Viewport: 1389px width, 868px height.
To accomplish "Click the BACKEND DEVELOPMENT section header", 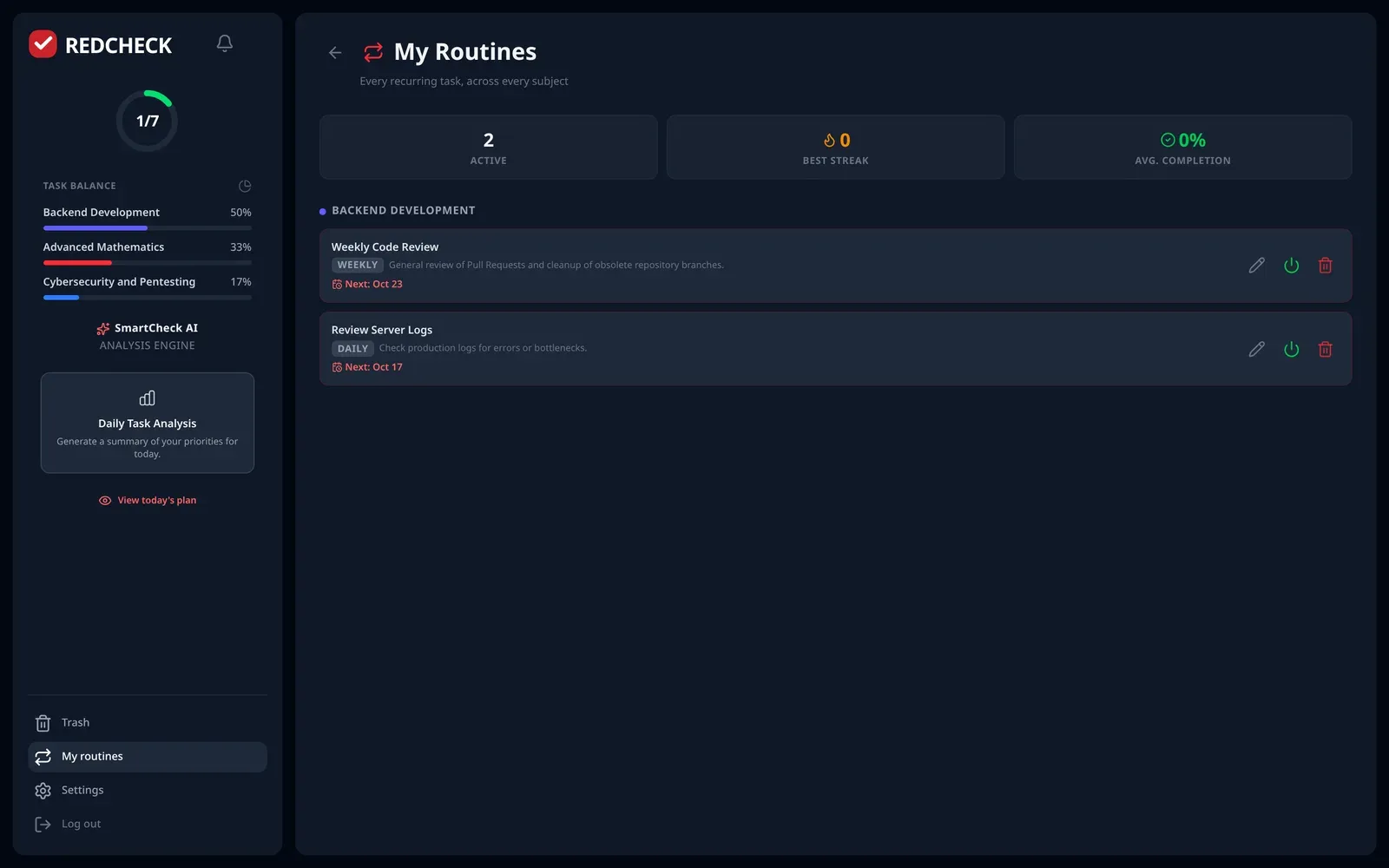I will pyautogui.click(x=404, y=211).
